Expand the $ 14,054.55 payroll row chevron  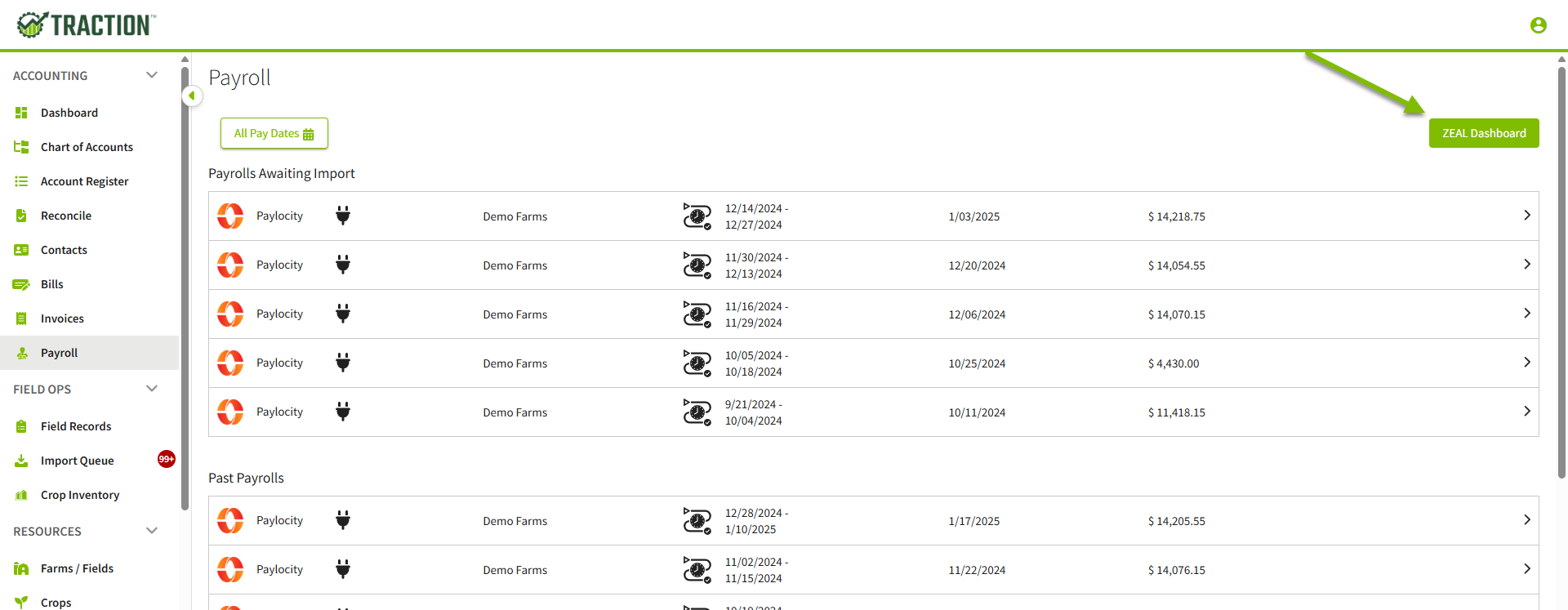coord(1527,265)
